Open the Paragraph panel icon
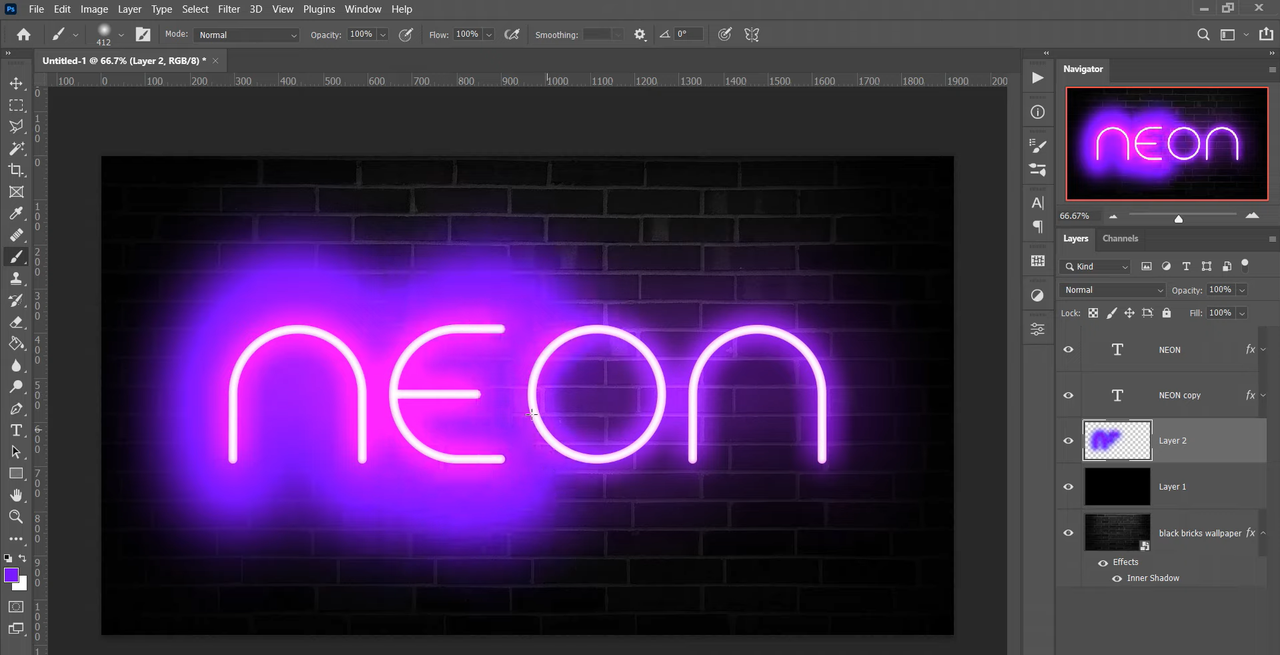This screenshot has width=1280, height=655. pos(1038,227)
